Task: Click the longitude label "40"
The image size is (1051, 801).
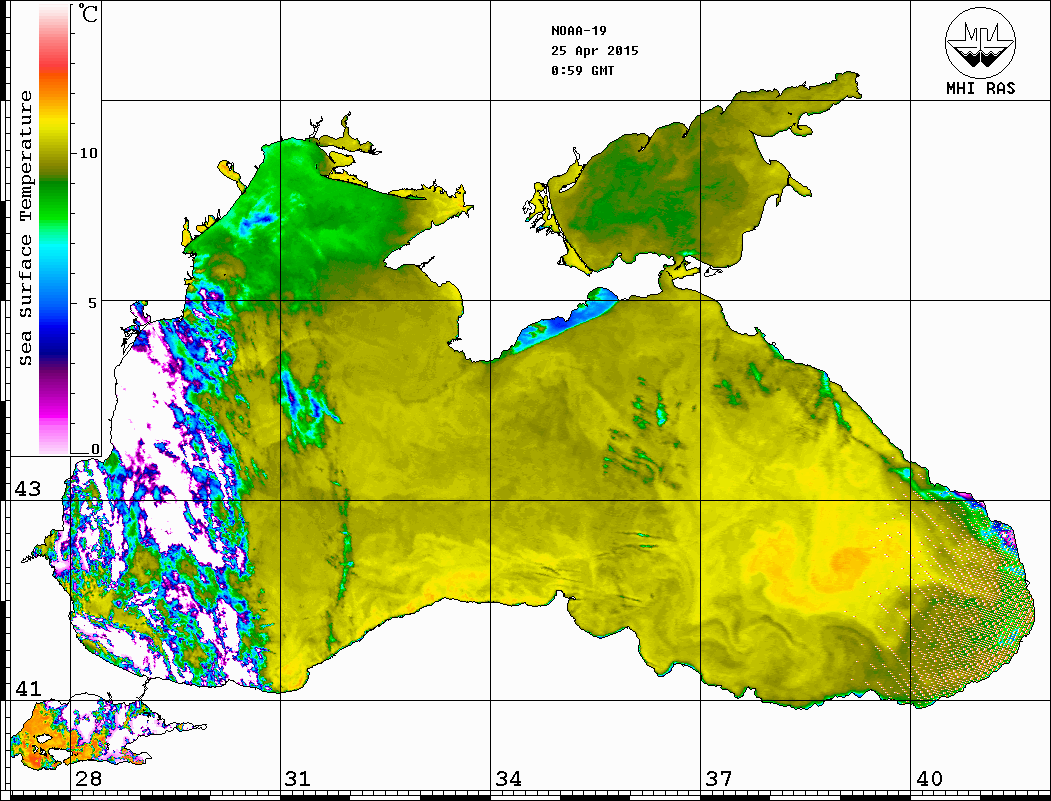Action: coord(929,778)
